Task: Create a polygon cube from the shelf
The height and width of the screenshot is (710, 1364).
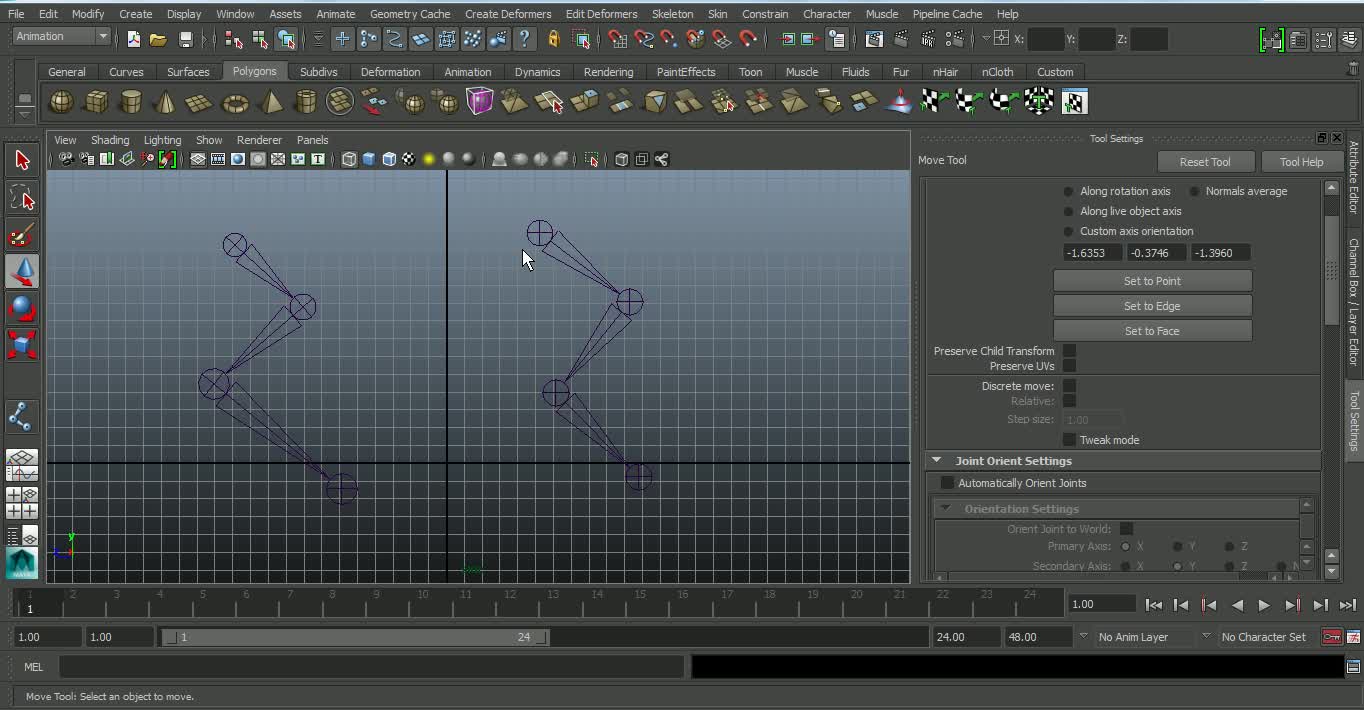Action: [96, 102]
